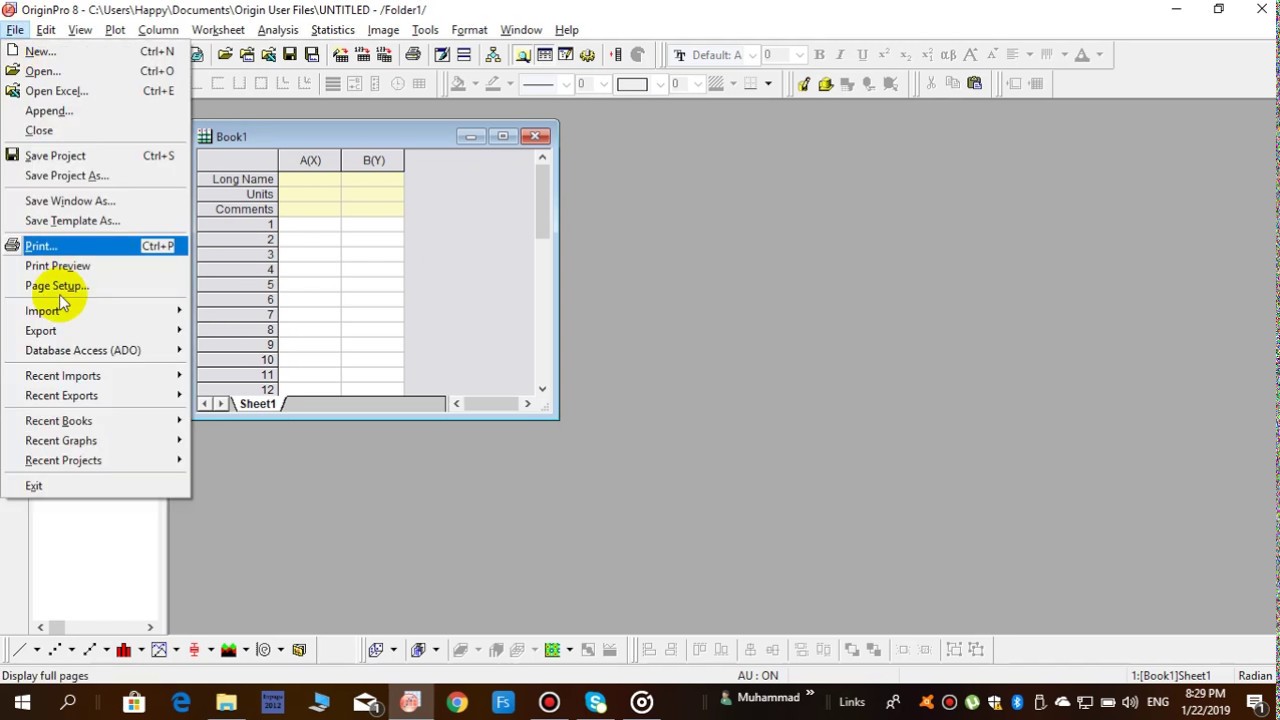The width and height of the screenshot is (1280, 720).
Task: Click the Results Log toolbar icon
Action: (545, 55)
